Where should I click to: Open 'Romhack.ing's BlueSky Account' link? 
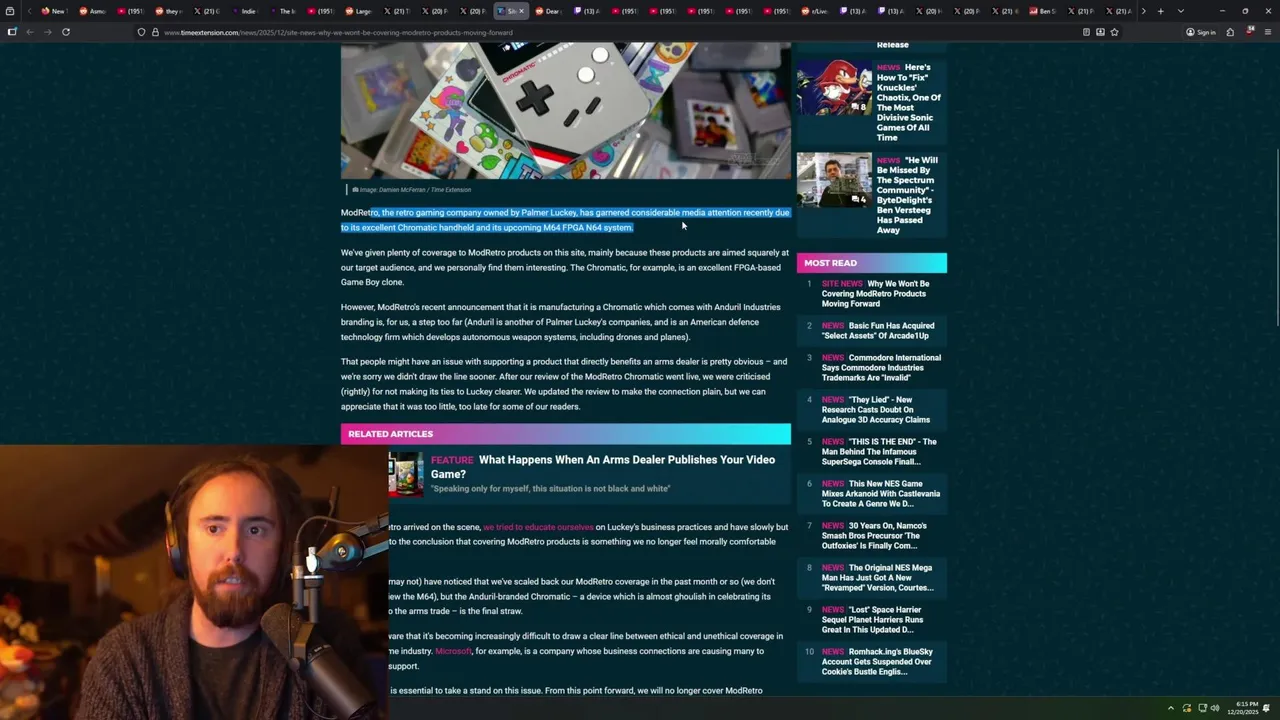[x=877, y=661]
